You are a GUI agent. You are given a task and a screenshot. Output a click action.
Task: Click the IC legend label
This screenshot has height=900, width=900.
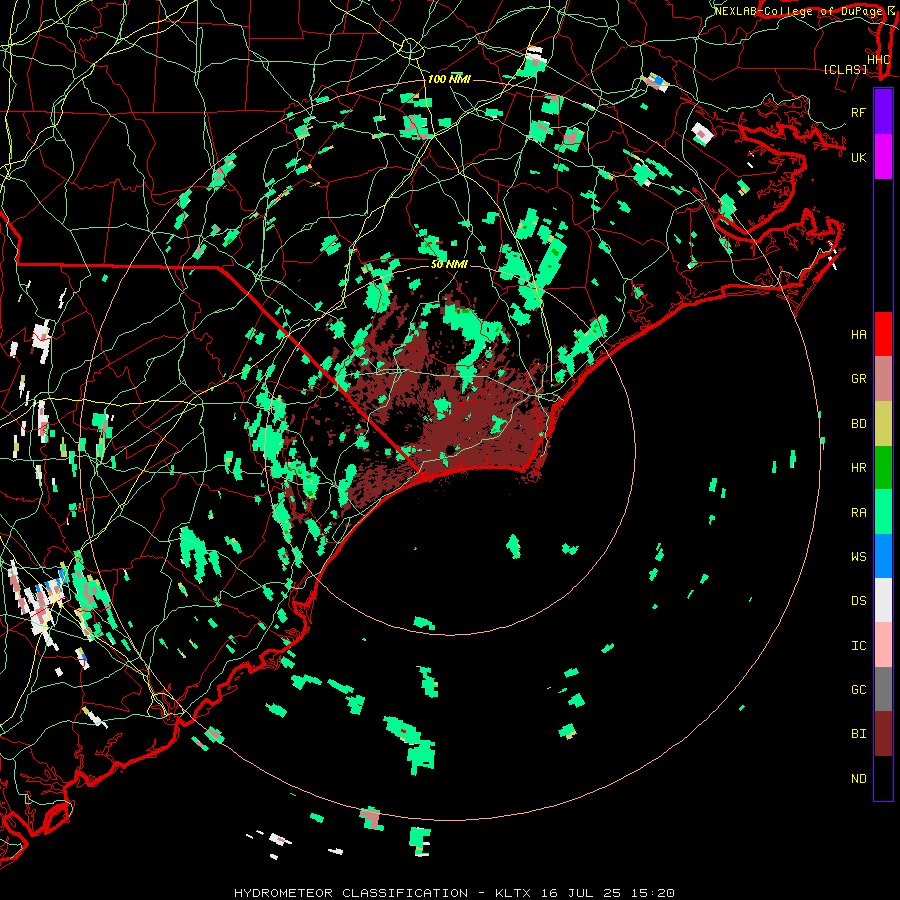click(859, 646)
